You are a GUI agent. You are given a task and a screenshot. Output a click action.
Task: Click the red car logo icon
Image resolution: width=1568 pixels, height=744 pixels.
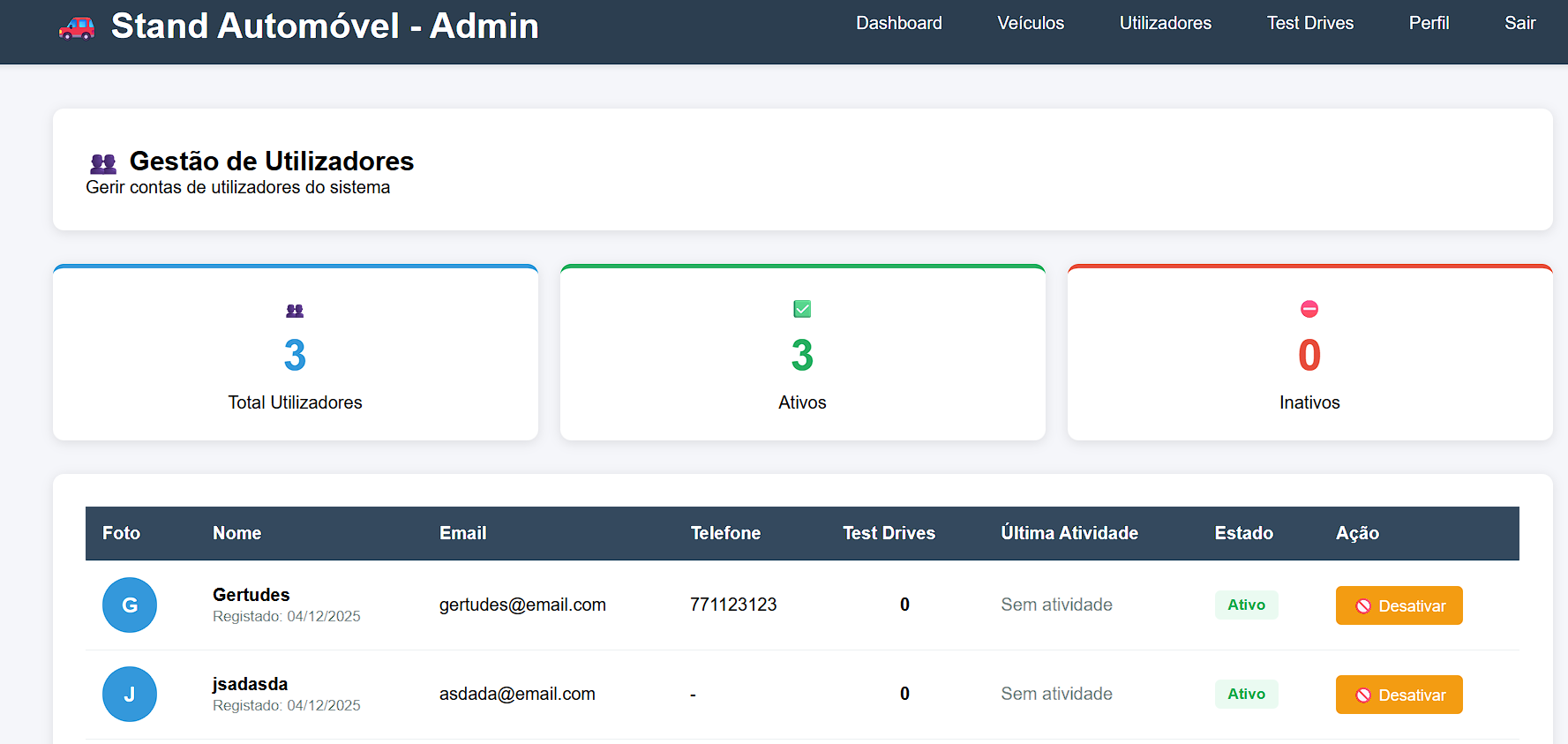click(77, 27)
